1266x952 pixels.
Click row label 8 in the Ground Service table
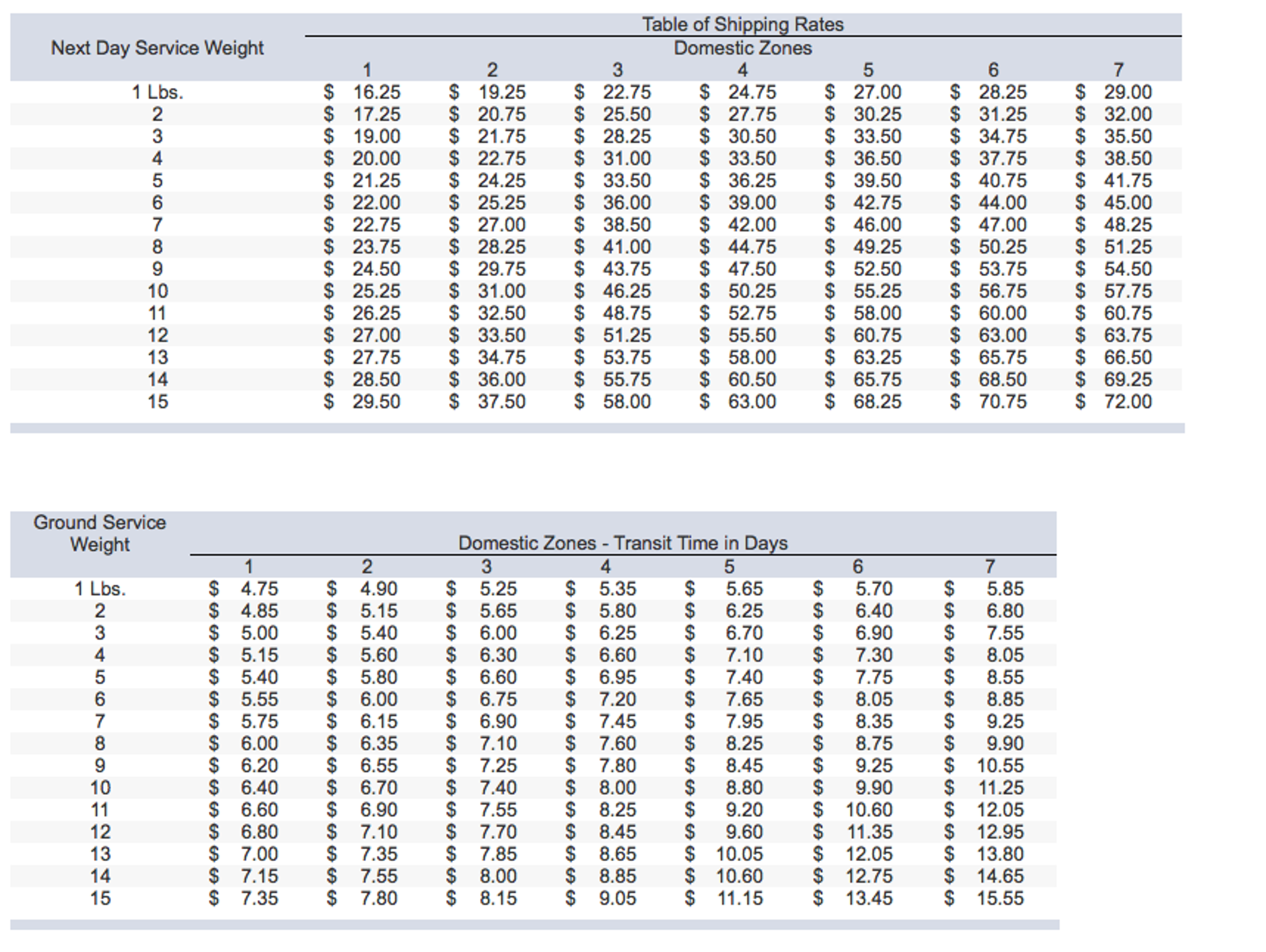99,743
